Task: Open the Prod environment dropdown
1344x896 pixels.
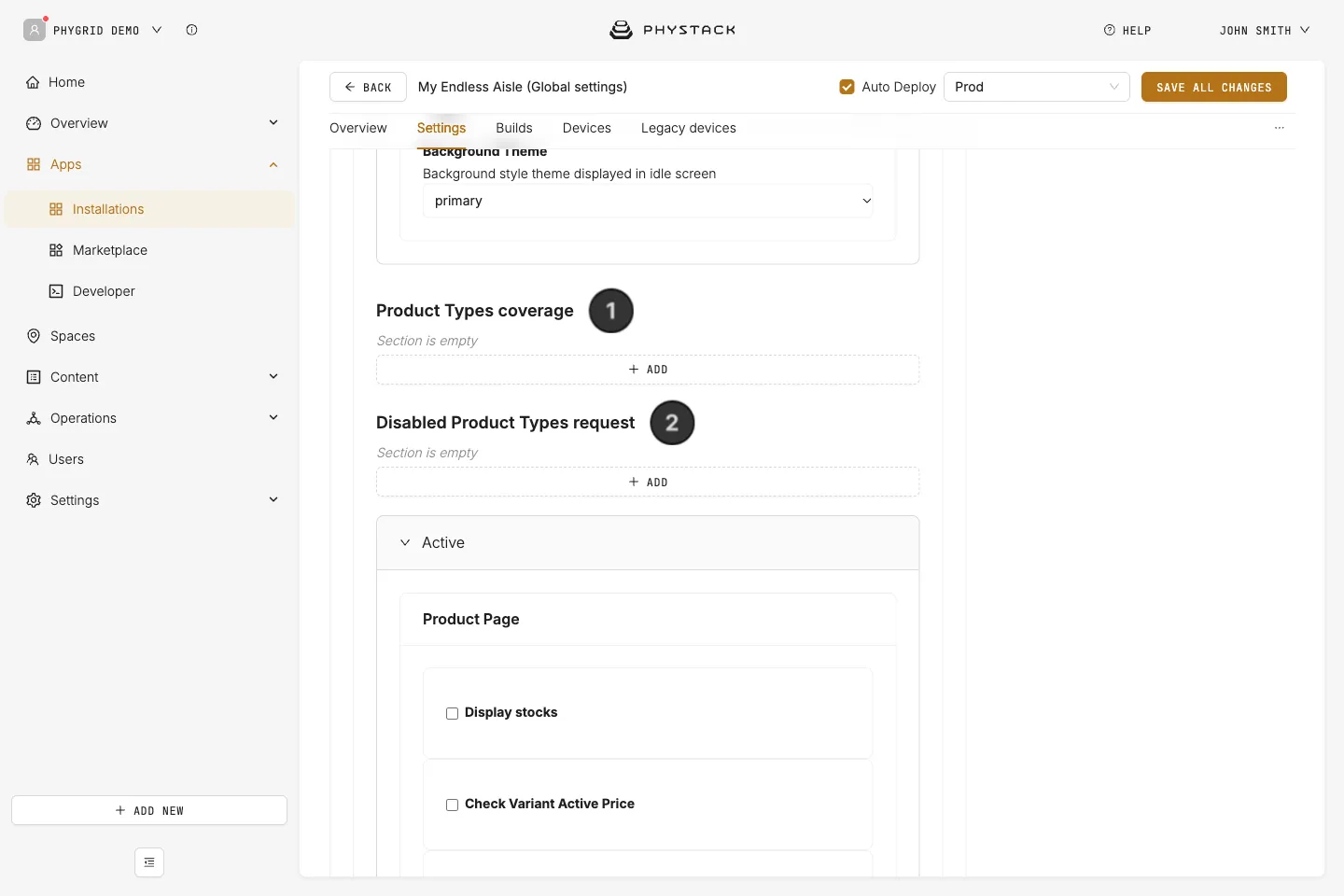Action: (1037, 87)
